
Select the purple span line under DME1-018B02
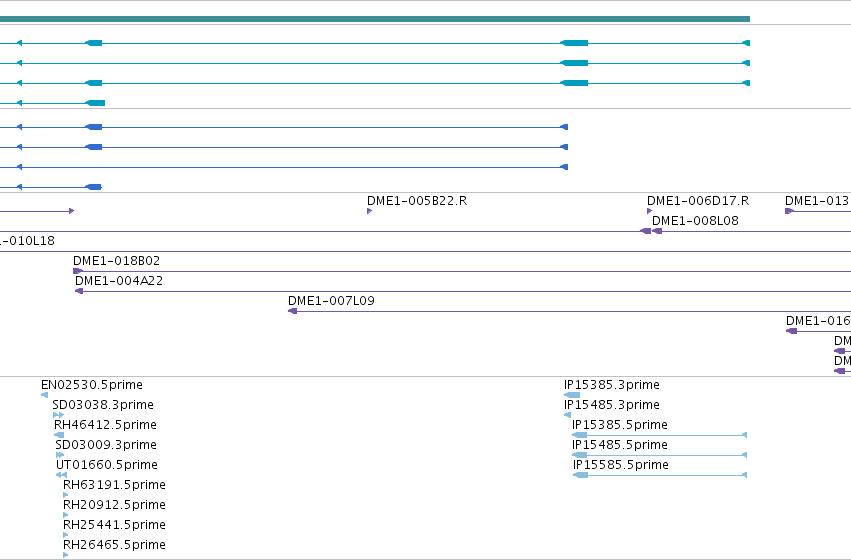(462, 271)
